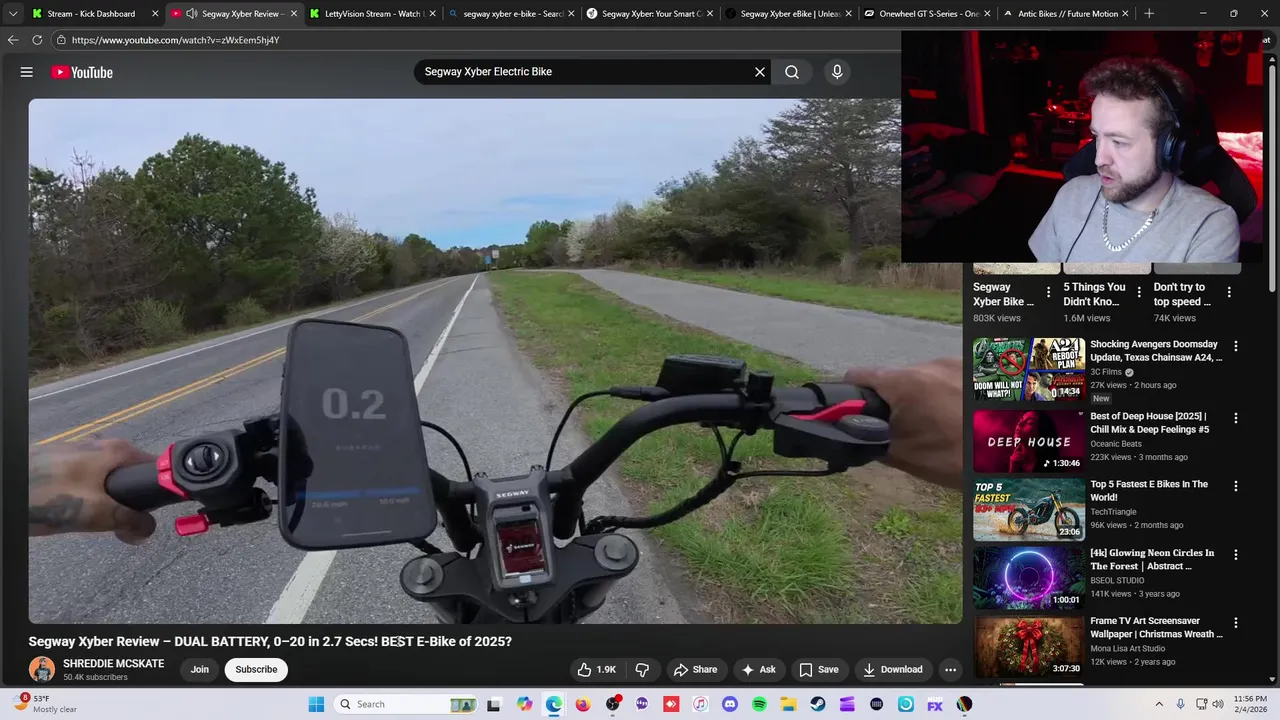Open options for Segway Xyber Bike 803K video
The width and height of the screenshot is (1280, 720).
tap(1049, 292)
